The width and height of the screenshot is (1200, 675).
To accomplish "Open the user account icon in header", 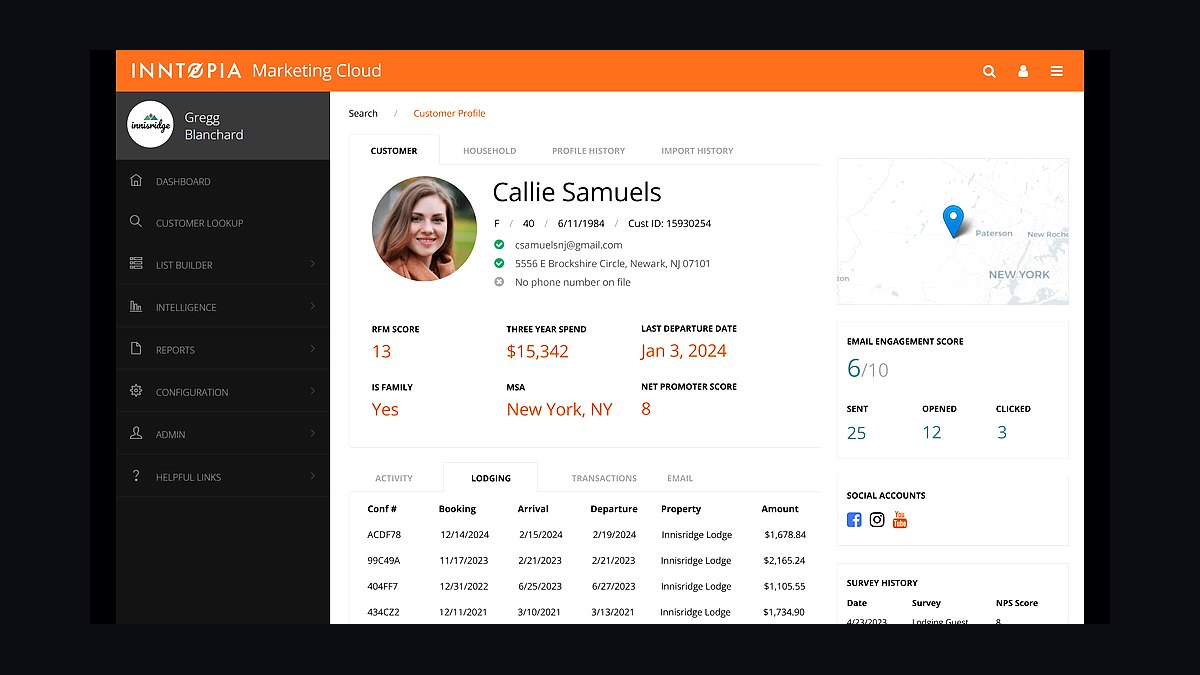I will (1023, 71).
